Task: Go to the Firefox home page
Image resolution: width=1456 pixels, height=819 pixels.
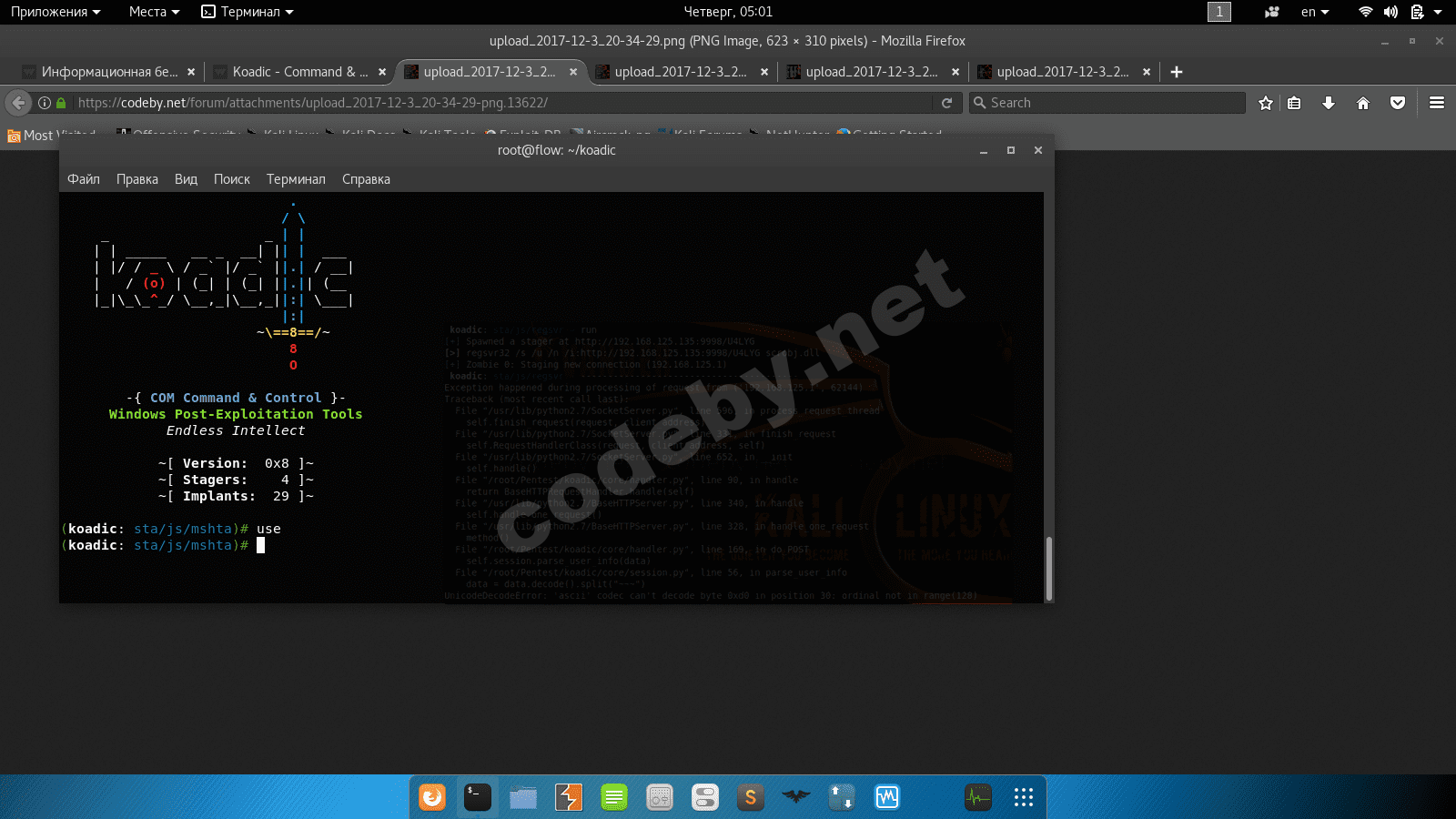Action: (x=1363, y=103)
